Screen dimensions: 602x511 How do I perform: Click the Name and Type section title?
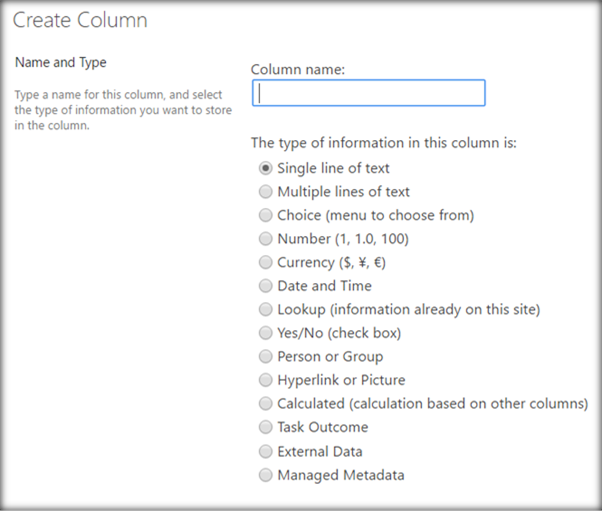pyautogui.click(x=61, y=63)
